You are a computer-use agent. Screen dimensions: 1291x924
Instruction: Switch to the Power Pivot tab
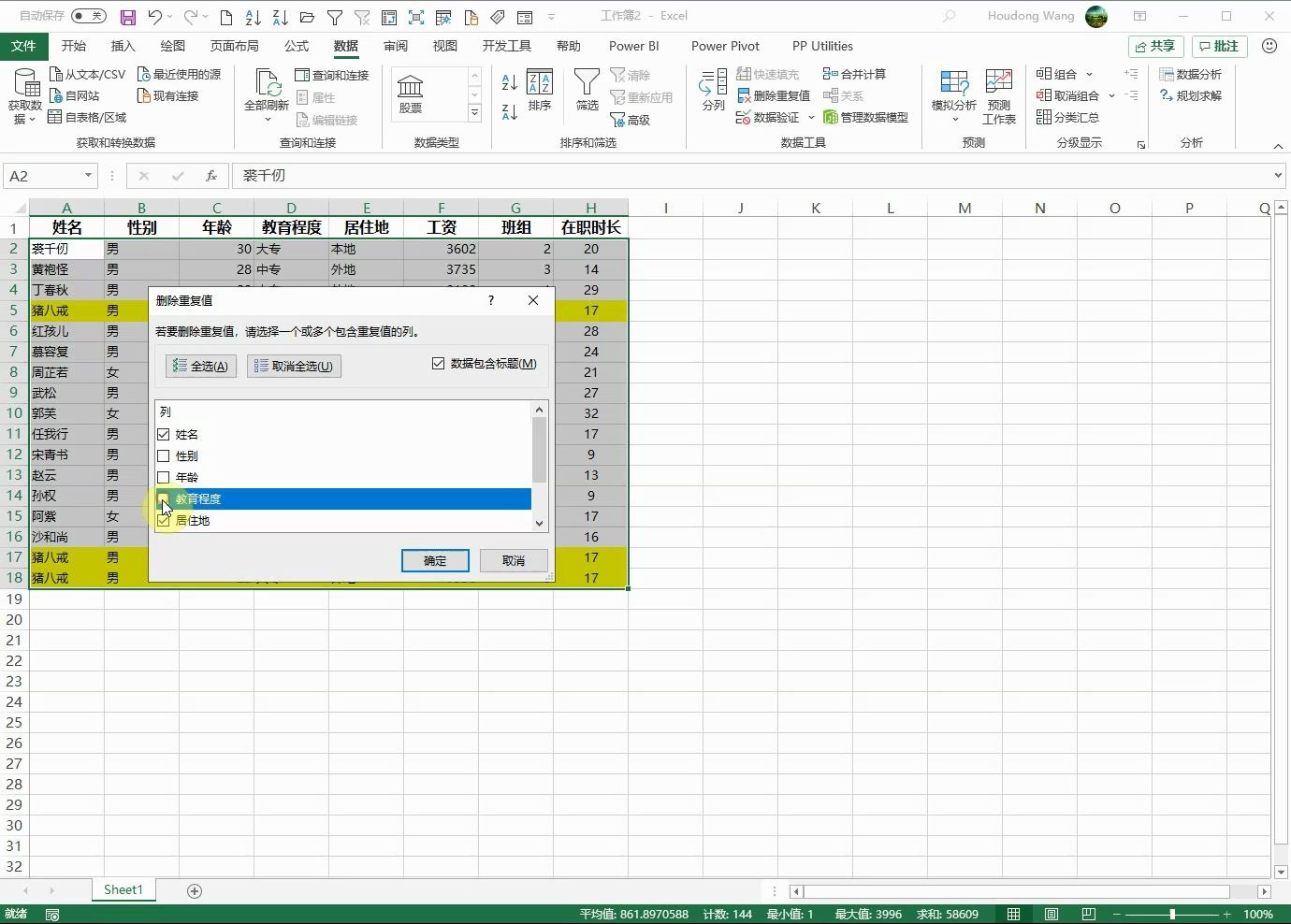click(725, 46)
